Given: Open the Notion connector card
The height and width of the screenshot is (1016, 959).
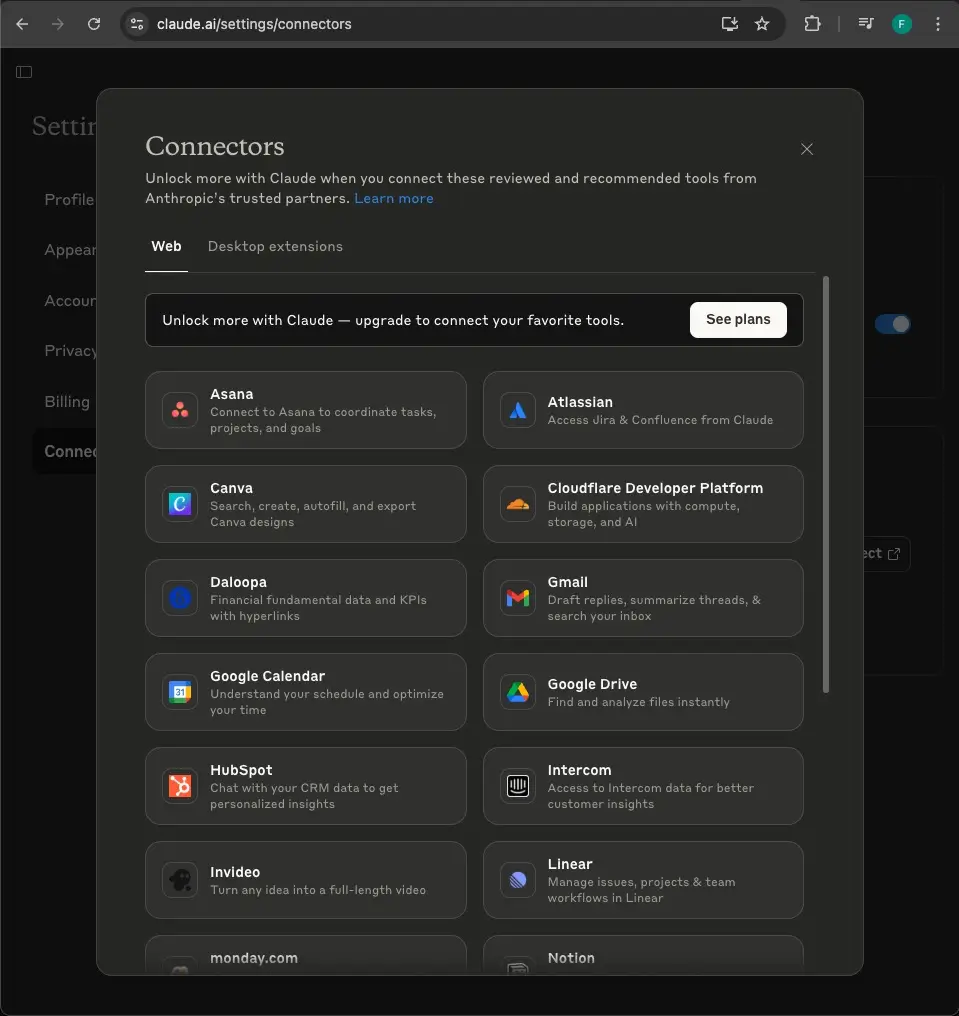Looking at the screenshot, I should pos(643,955).
